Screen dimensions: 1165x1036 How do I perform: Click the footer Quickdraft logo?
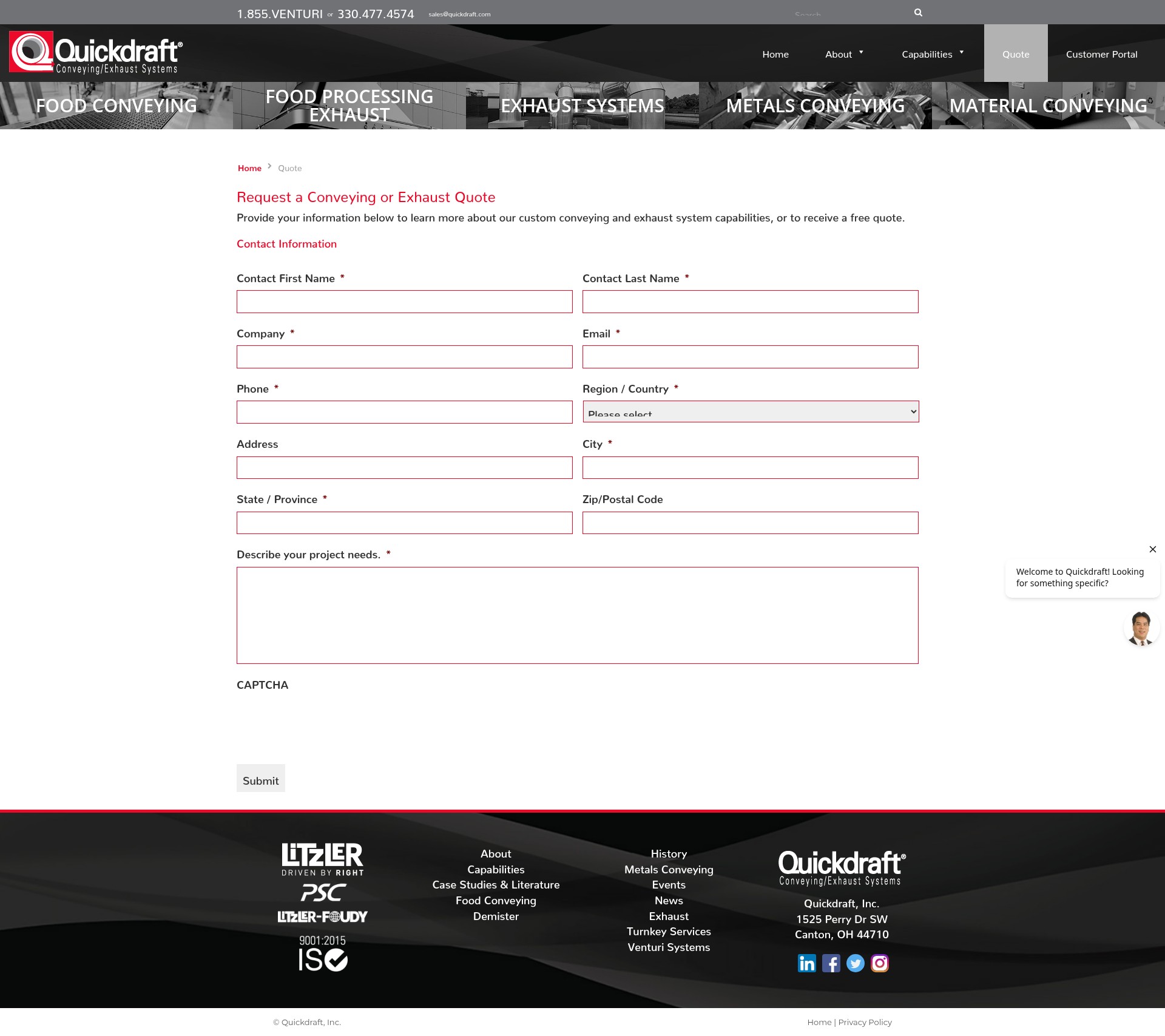tap(842, 868)
